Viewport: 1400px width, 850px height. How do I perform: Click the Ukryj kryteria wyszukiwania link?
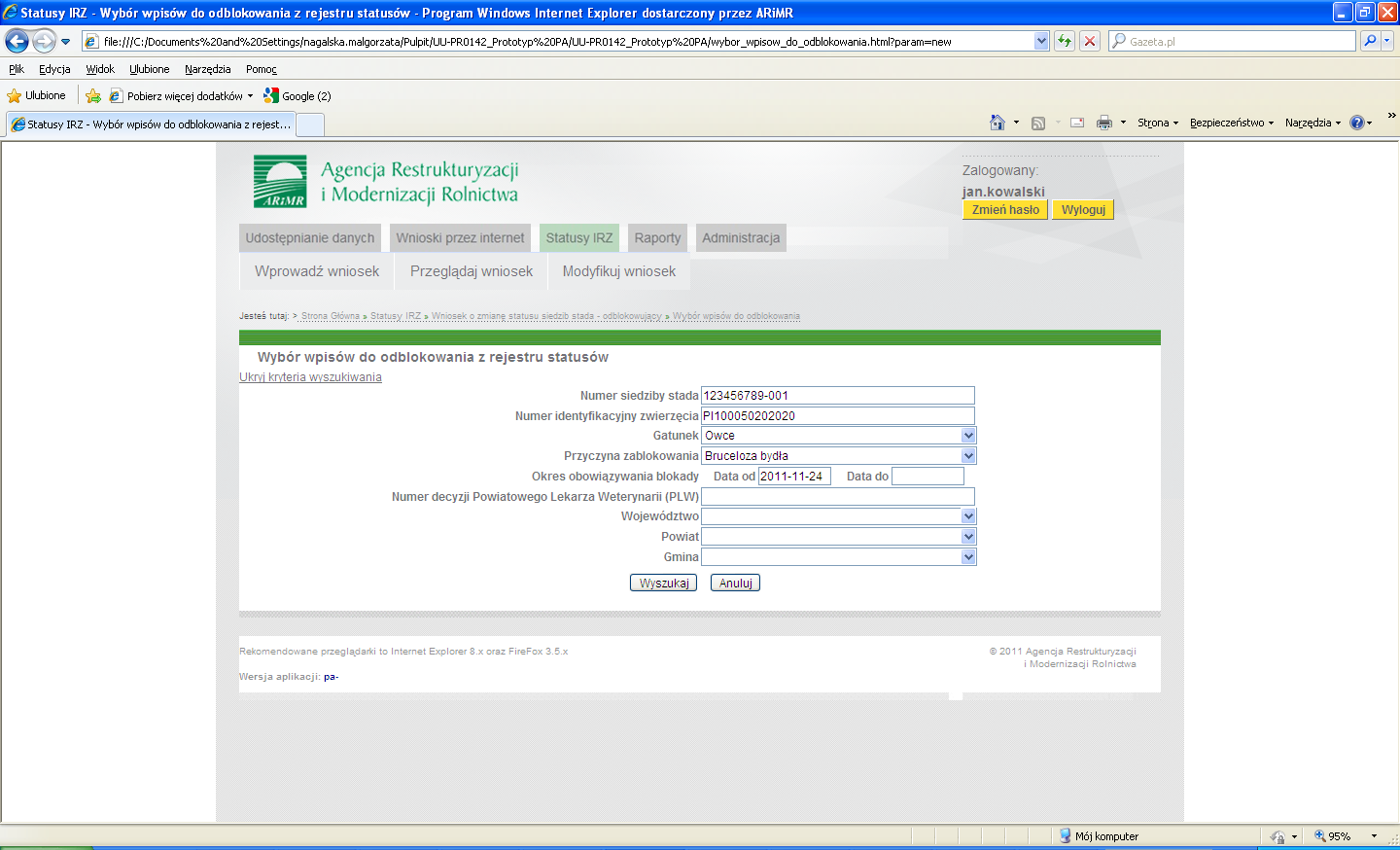tap(310, 377)
